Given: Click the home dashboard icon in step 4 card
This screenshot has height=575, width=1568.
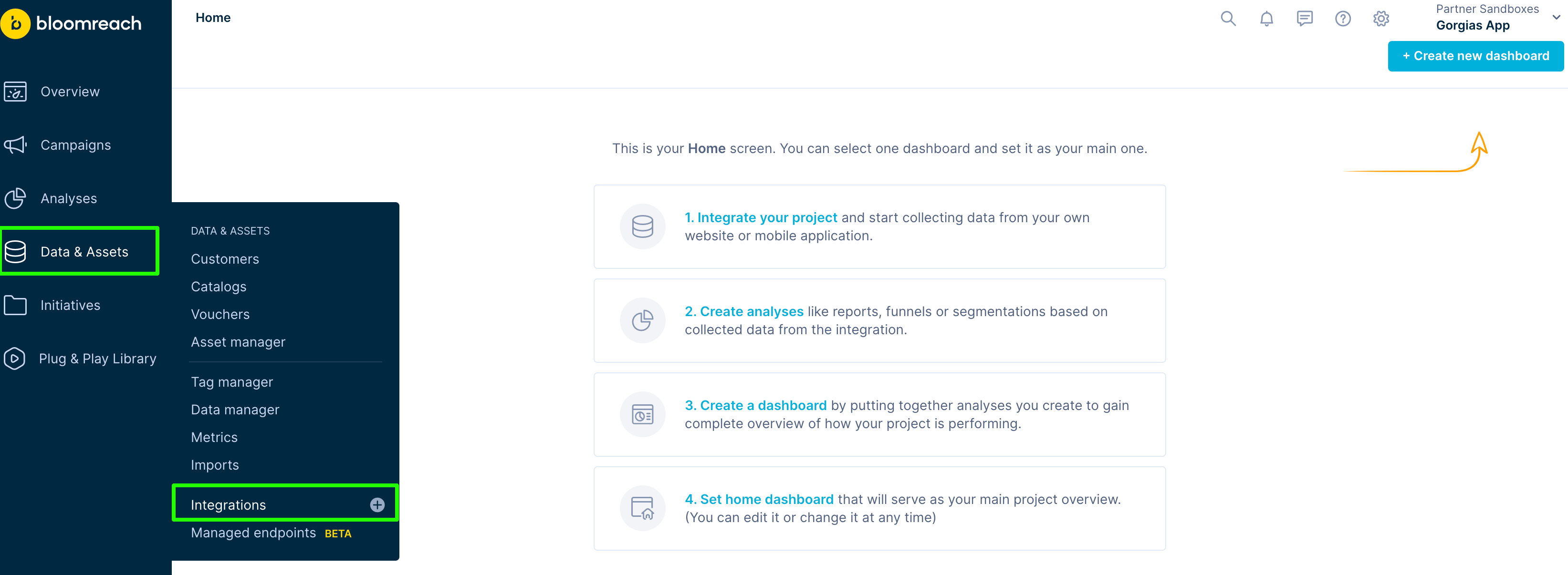Looking at the screenshot, I should click(642, 508).
